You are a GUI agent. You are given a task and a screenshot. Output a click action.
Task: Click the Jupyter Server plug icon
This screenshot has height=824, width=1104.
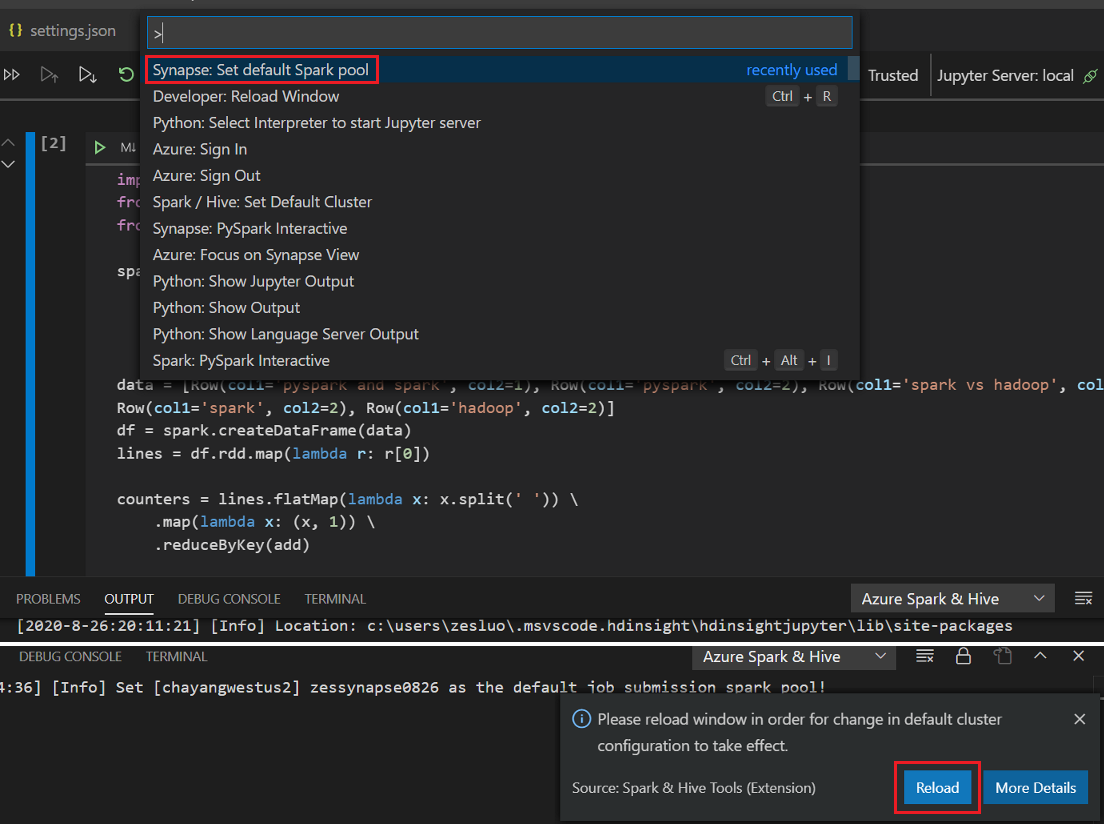(x=1090, y=76)
